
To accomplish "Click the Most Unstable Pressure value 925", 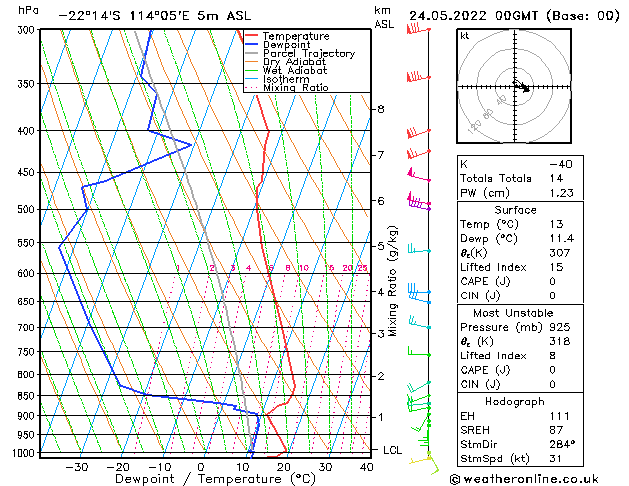I will [x=560, y=327].
